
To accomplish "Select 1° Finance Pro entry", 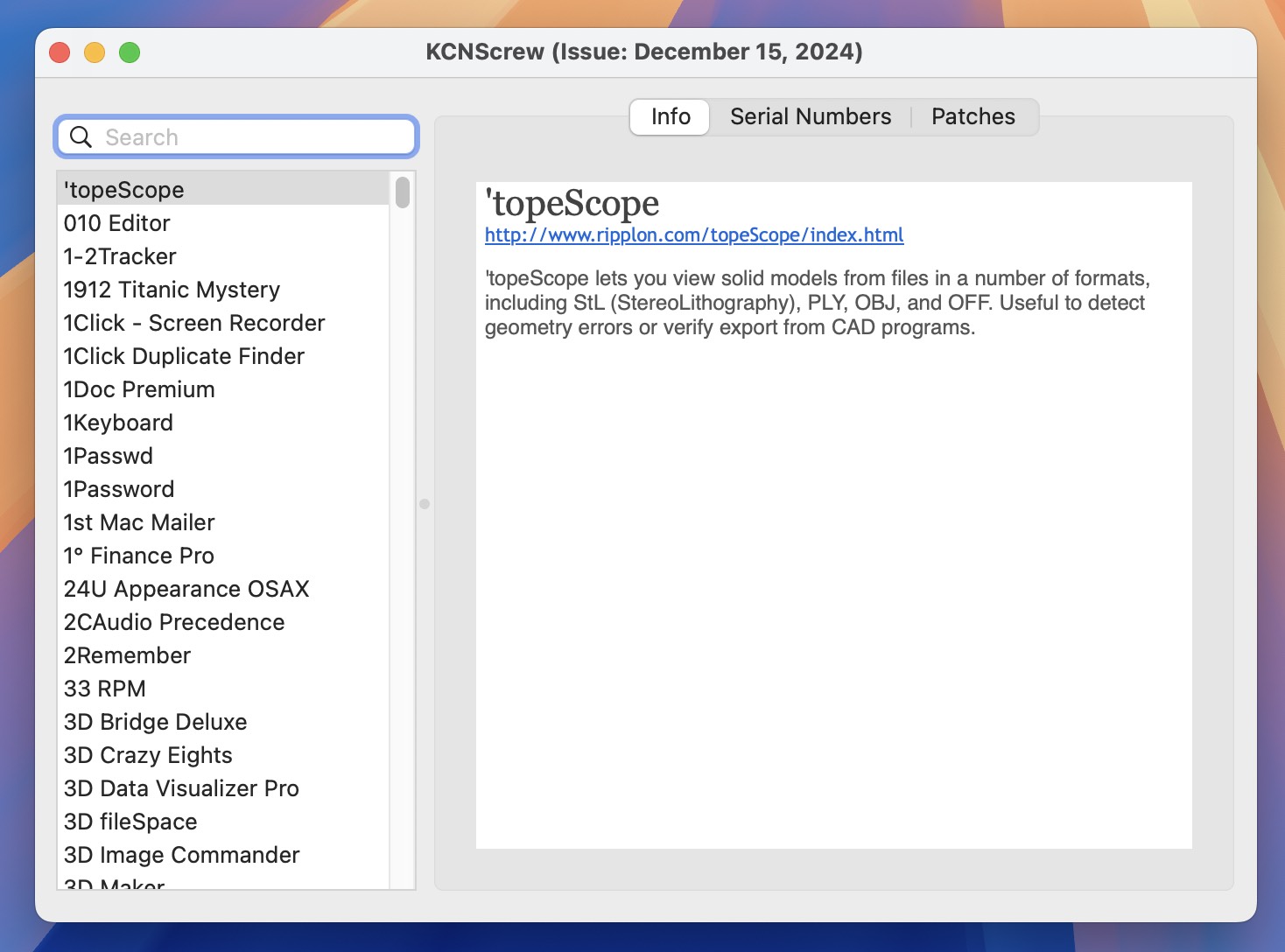I will [x=223, y=556].
